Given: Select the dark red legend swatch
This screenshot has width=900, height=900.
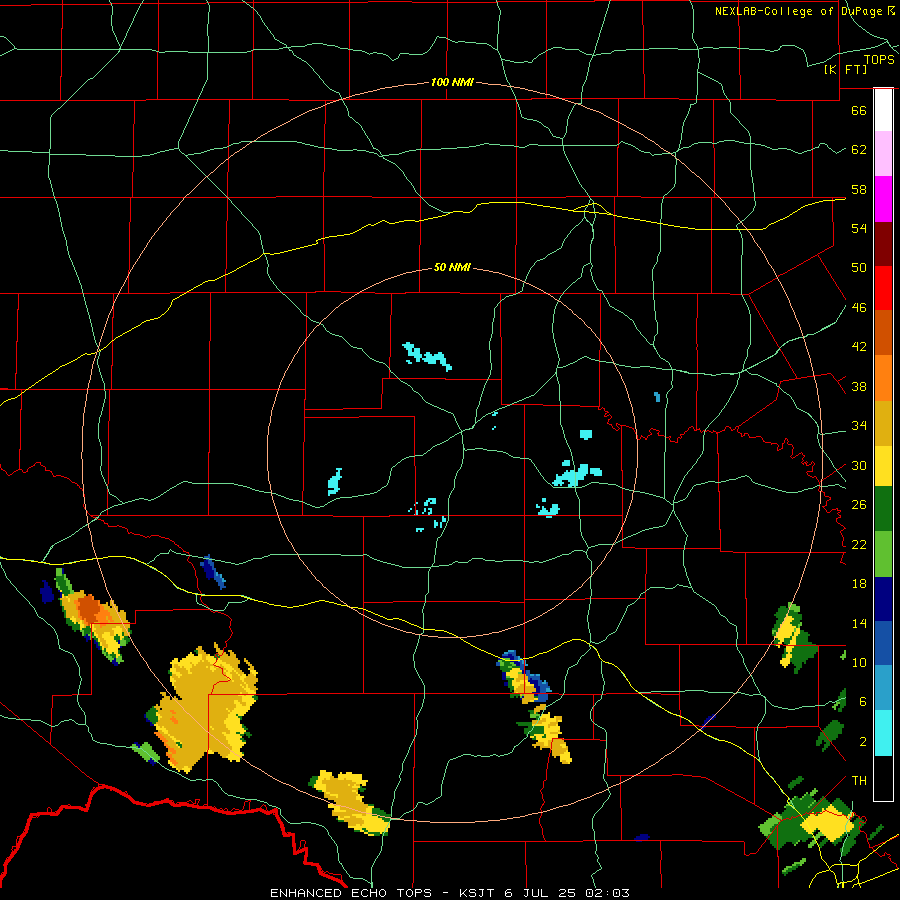Looking at the screenshot, I should pyautogui.click(x=883, y=244).
